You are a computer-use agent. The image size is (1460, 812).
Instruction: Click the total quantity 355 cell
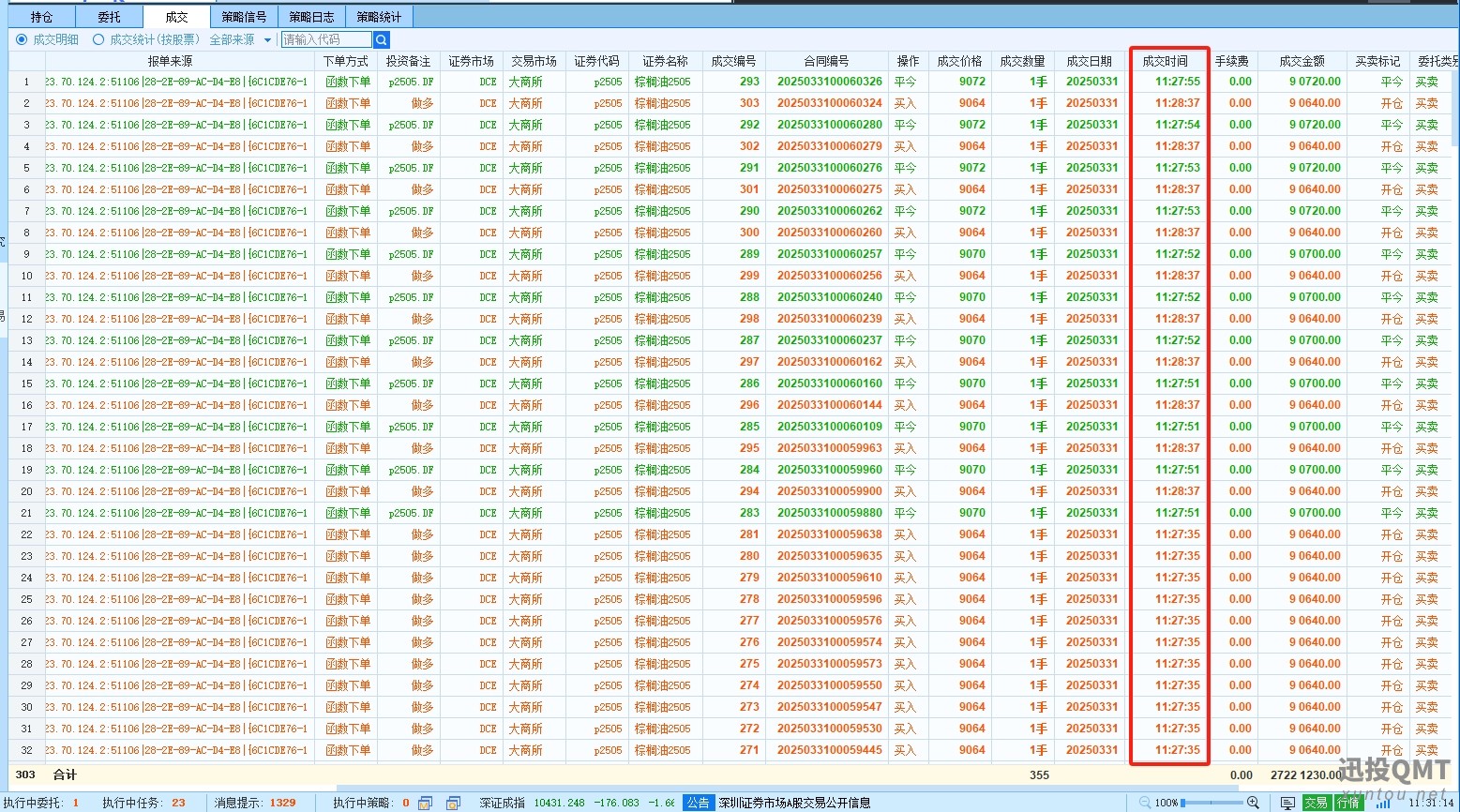[1039, 774]
